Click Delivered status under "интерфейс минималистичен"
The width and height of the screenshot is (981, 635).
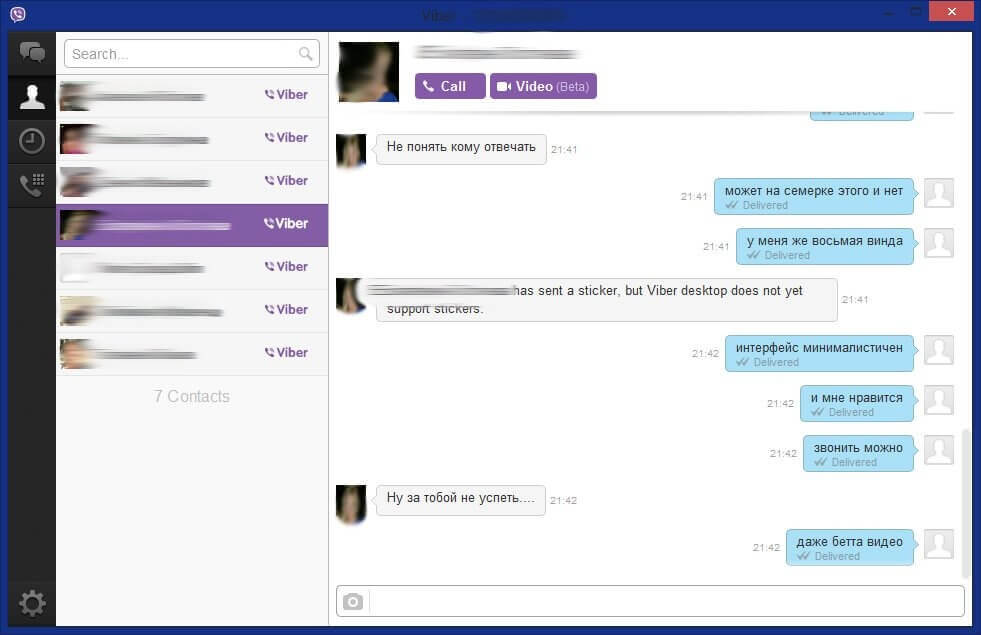[768, 362]
